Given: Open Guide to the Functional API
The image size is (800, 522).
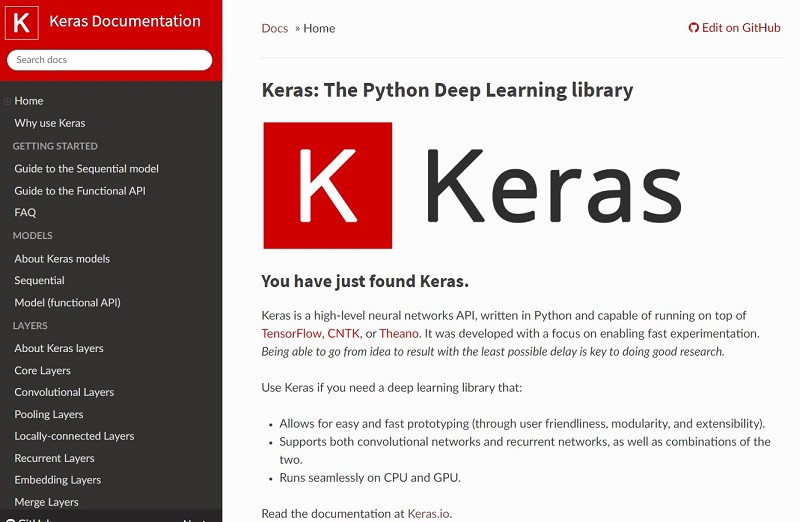Looking at the screenshot, I should click(x=80, y=191).
